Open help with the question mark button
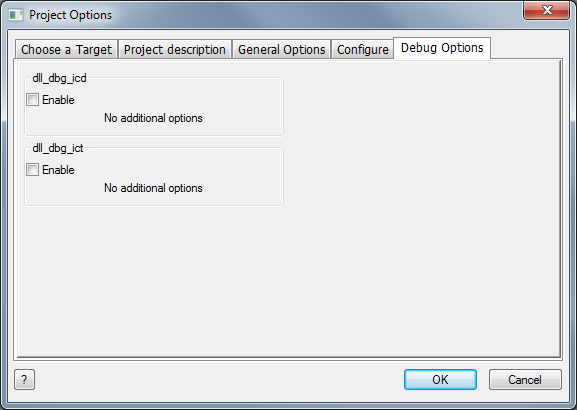577x410 pixels. [24, 379]
